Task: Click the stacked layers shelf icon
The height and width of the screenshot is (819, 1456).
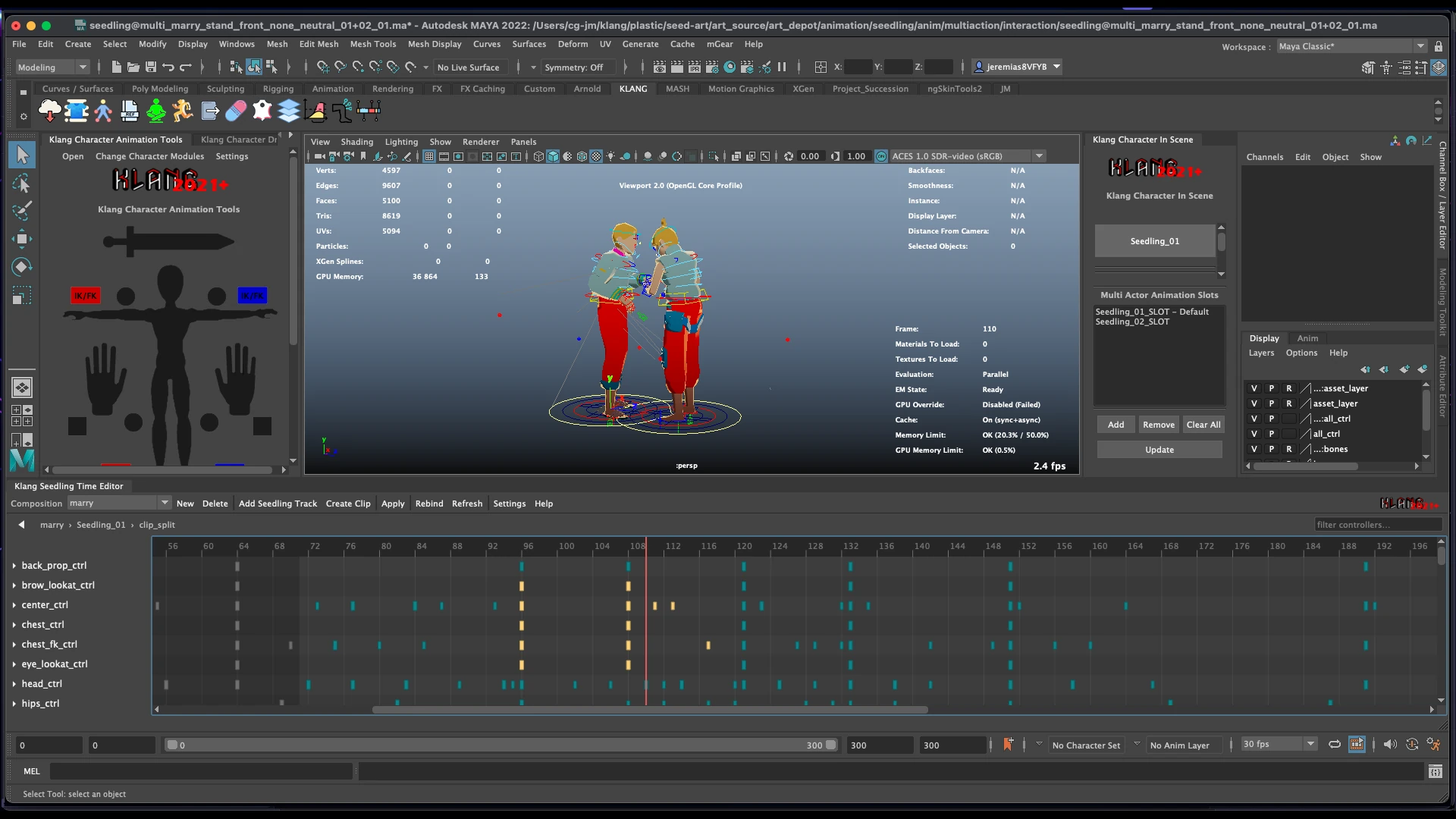Action: 289,111
